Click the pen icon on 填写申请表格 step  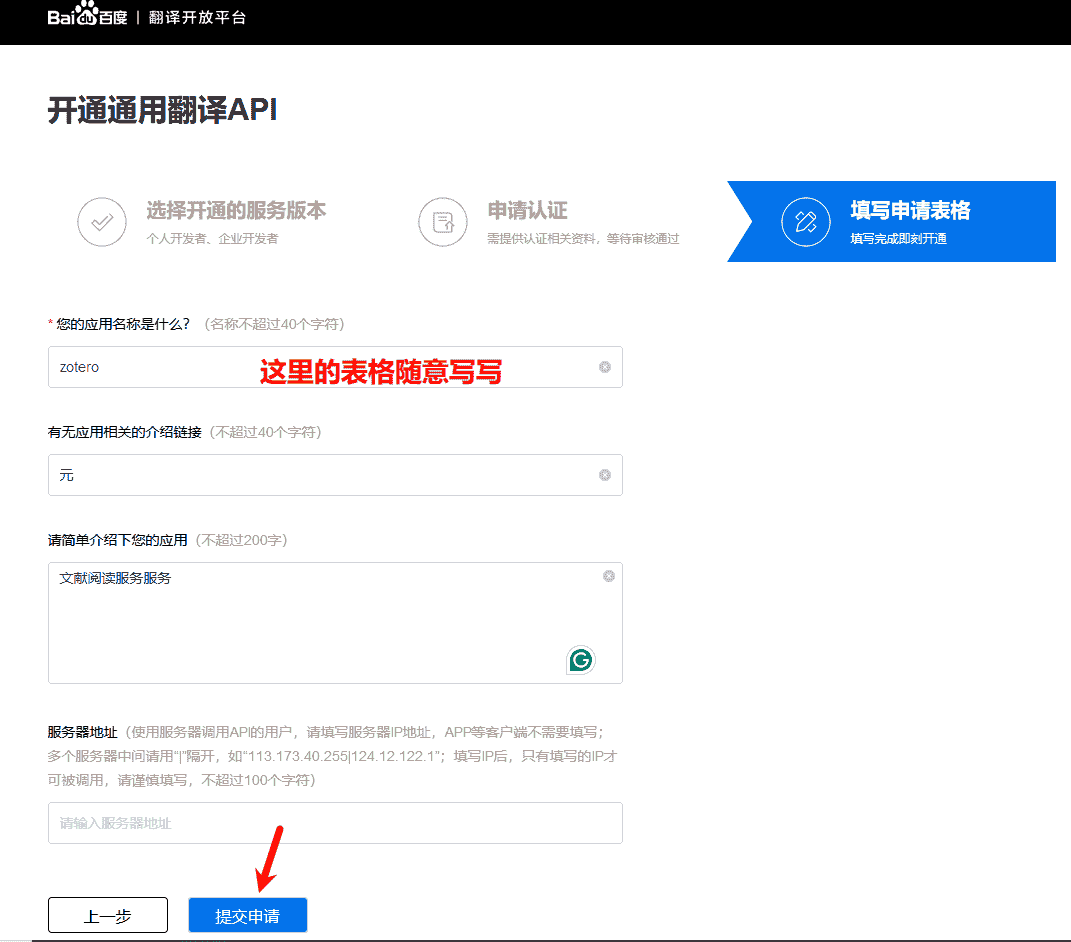806,221
